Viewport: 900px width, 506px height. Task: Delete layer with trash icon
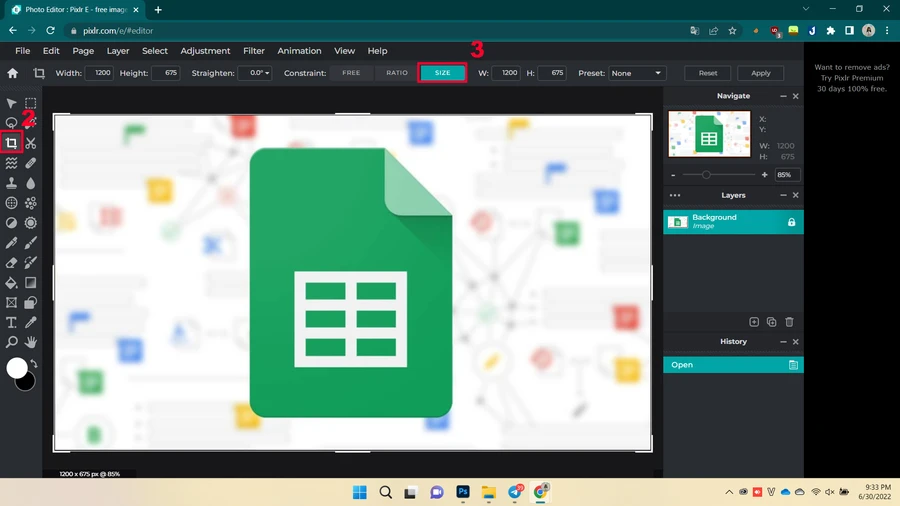[789, 322]
